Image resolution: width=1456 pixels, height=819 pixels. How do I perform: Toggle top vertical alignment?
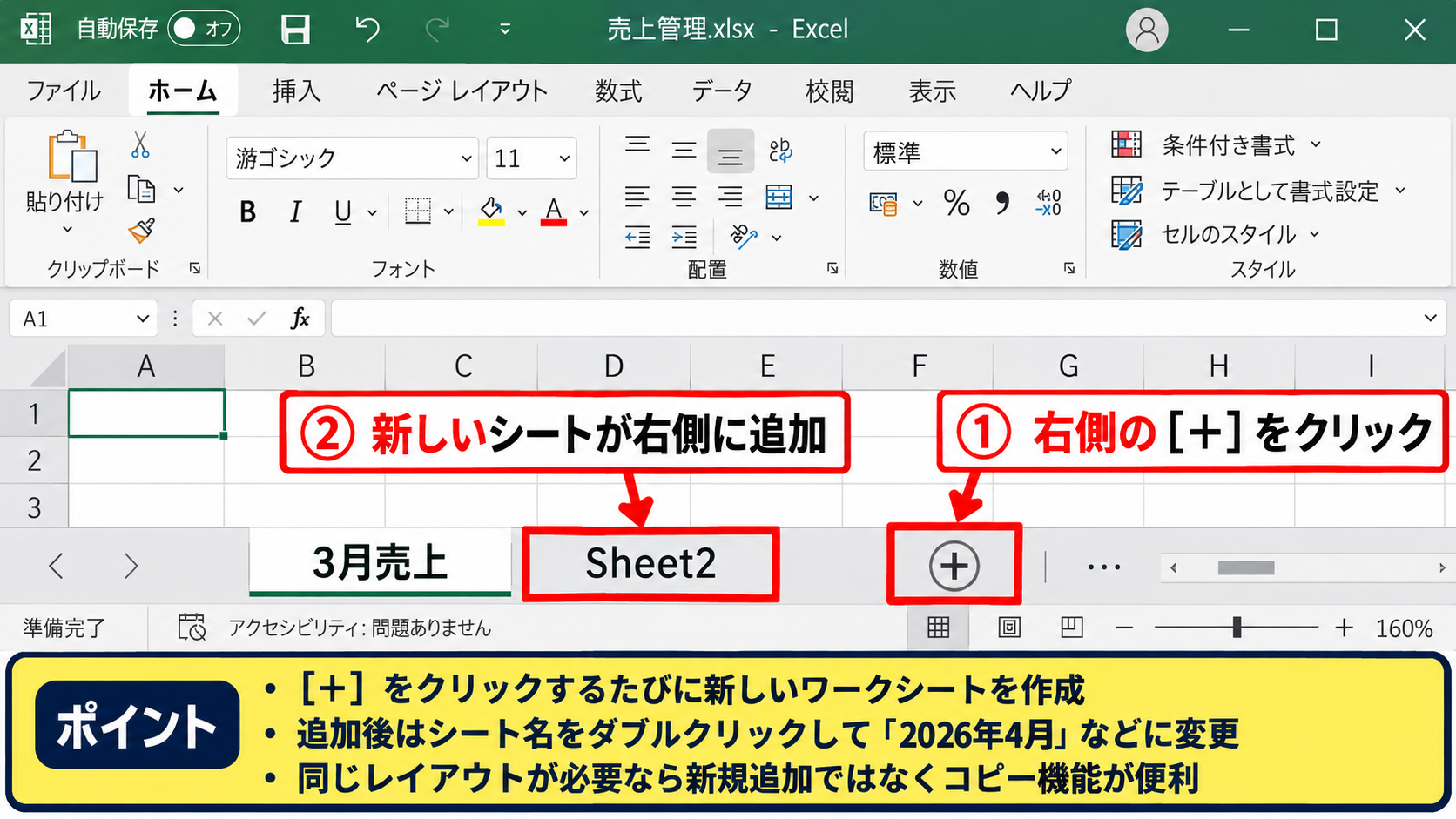click(x=637, y=144)
